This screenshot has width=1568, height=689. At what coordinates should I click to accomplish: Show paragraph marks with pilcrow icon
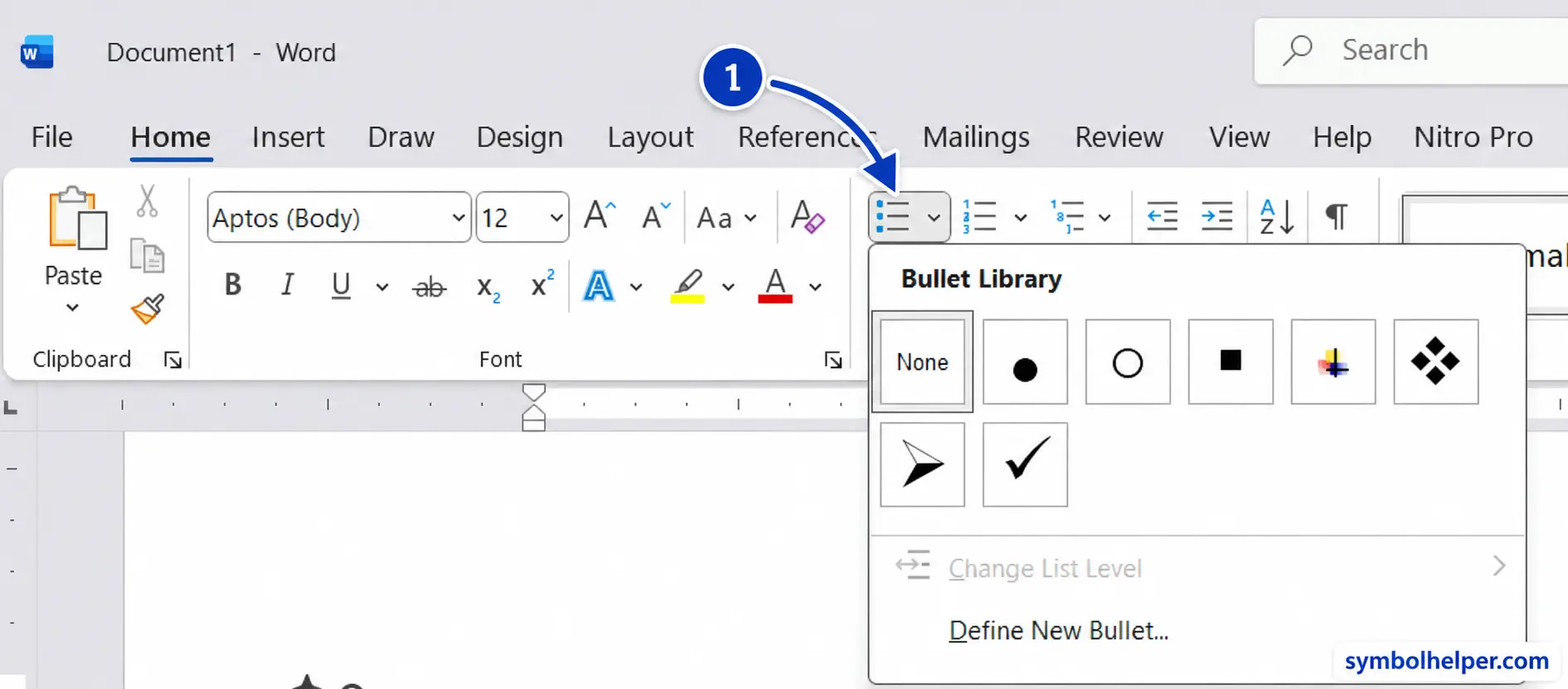tap(1336, 216)
